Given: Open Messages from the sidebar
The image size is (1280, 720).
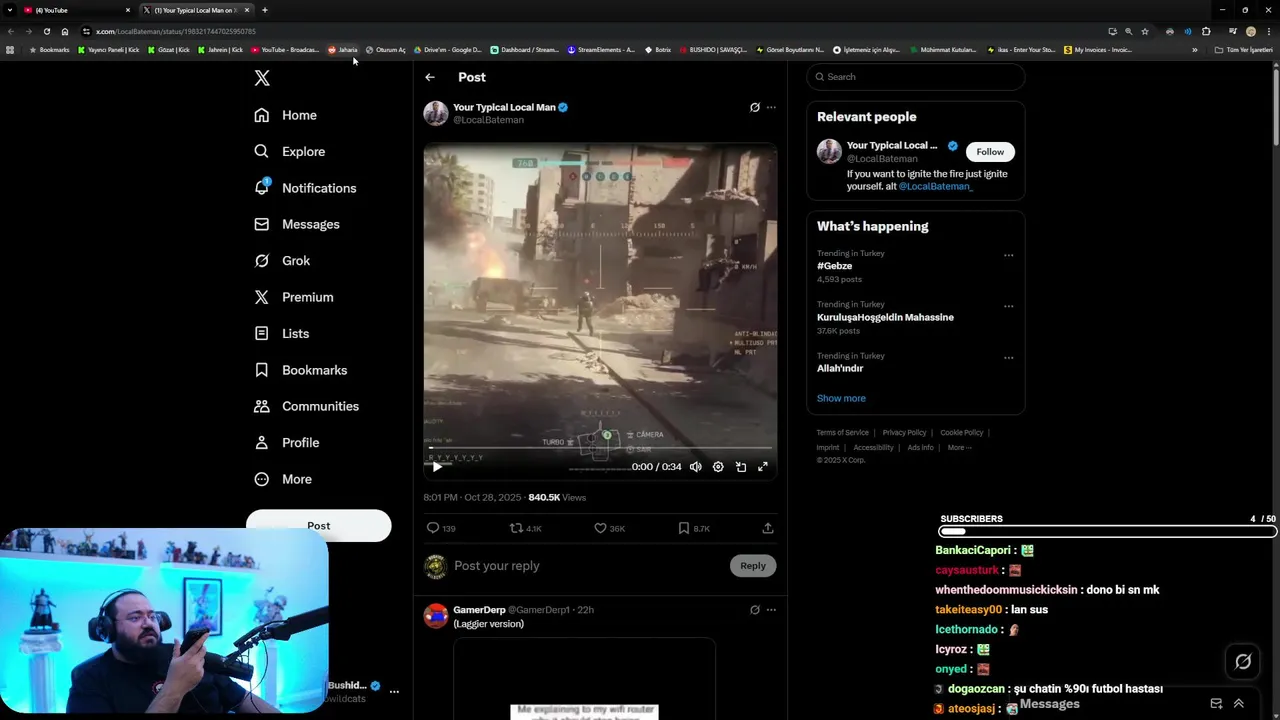Looking at the screenshot, I should [x=296, y=224].
